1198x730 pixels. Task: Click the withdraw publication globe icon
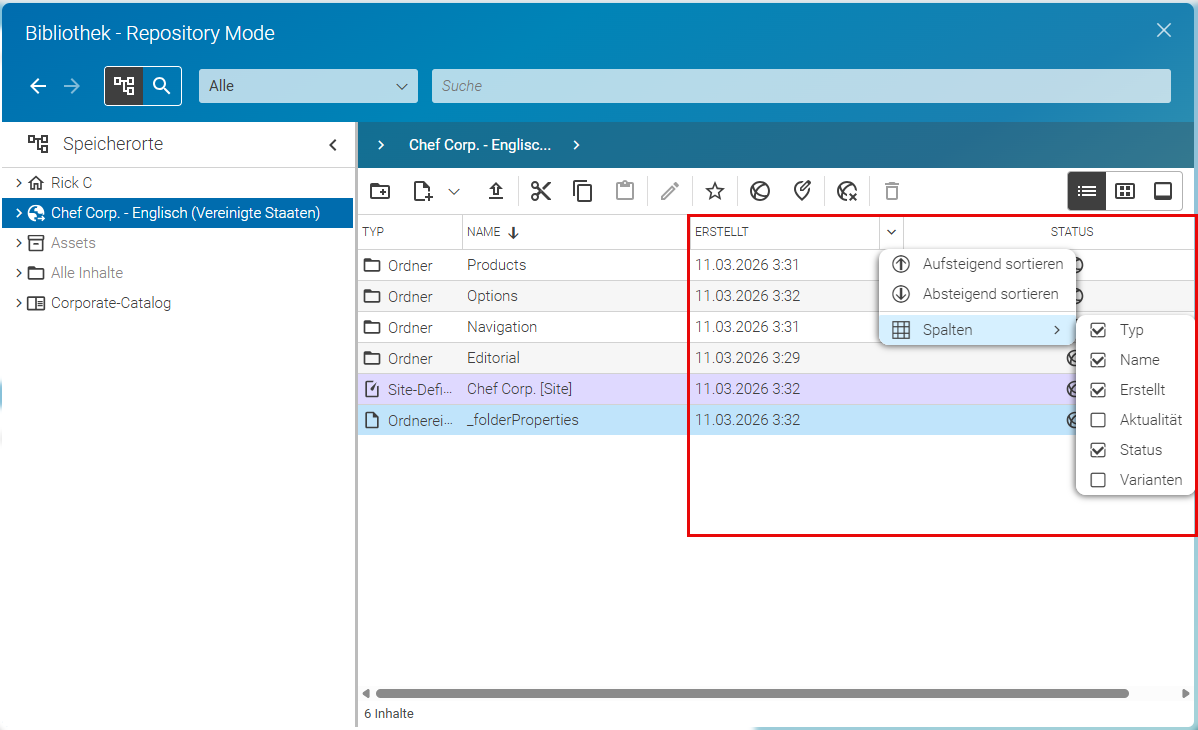click(847, 191)
